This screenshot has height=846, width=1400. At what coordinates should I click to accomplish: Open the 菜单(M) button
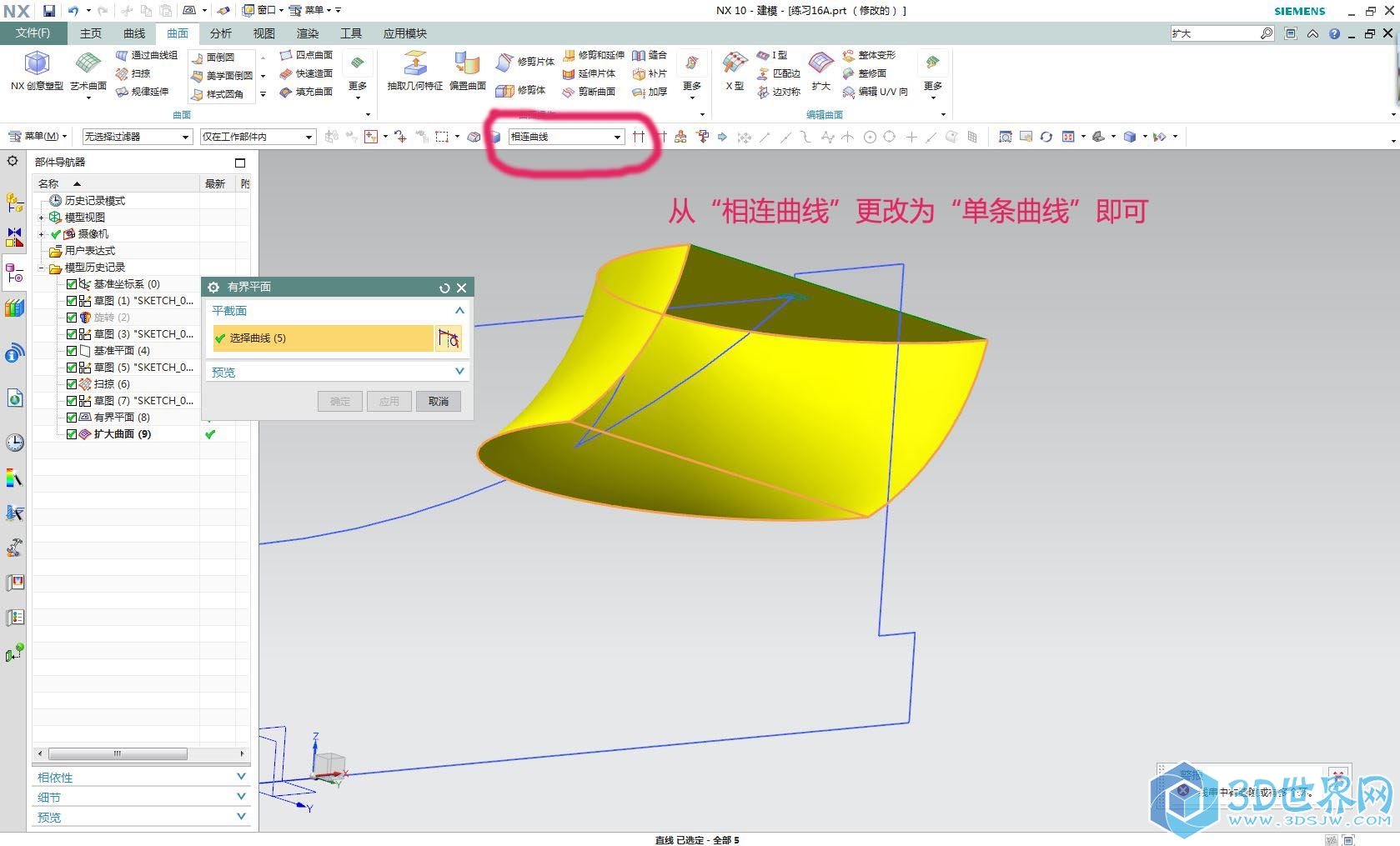(37, 137)
